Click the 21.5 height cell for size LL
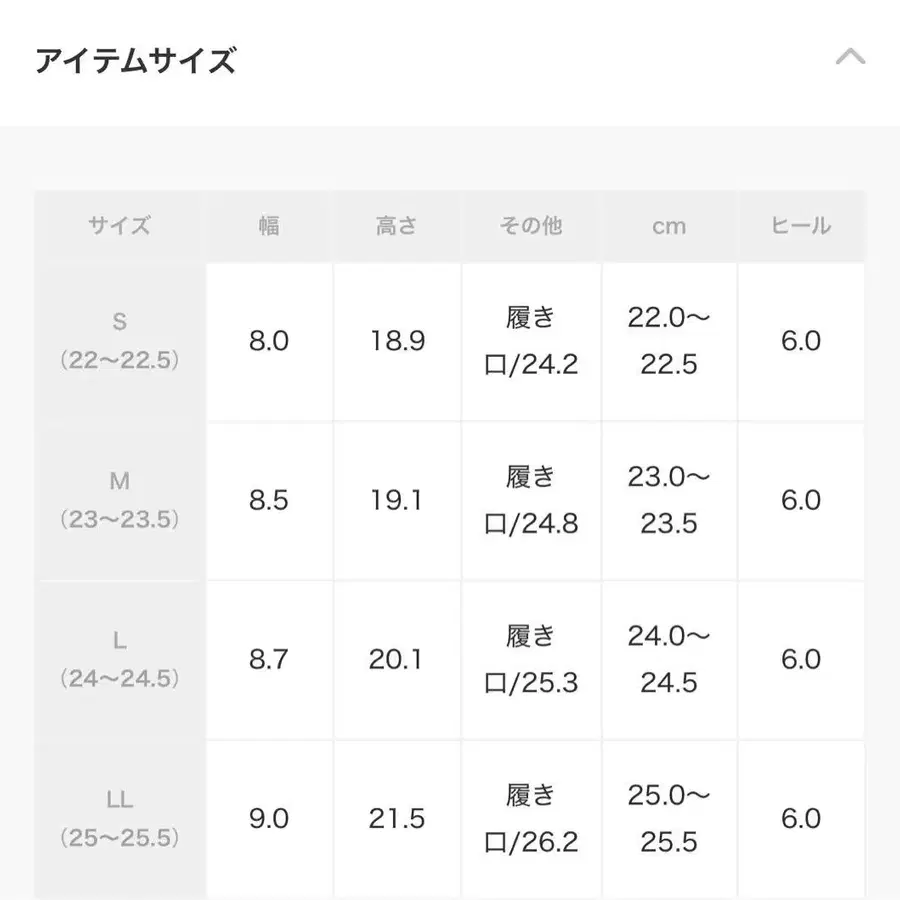This screenshot has height=900, width=900. [397, 818]
